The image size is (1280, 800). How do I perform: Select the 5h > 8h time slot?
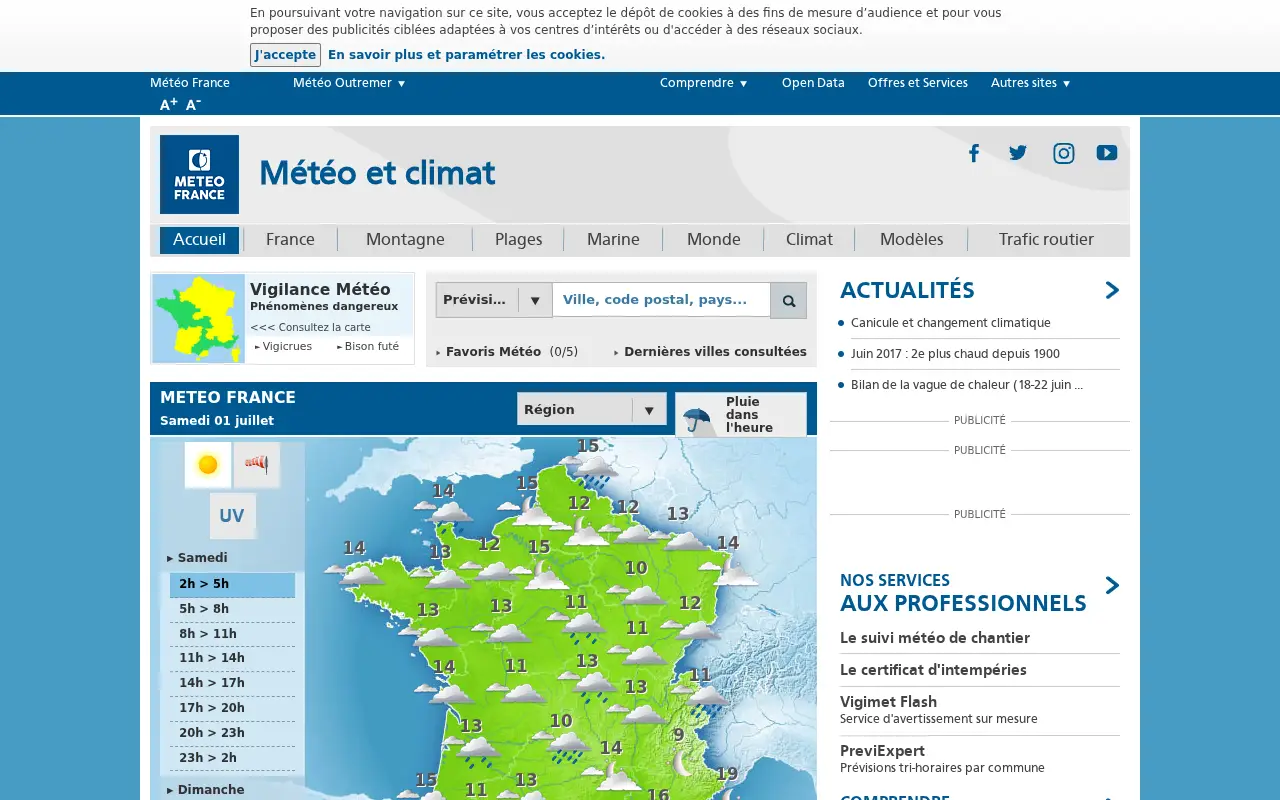(232, 609)
